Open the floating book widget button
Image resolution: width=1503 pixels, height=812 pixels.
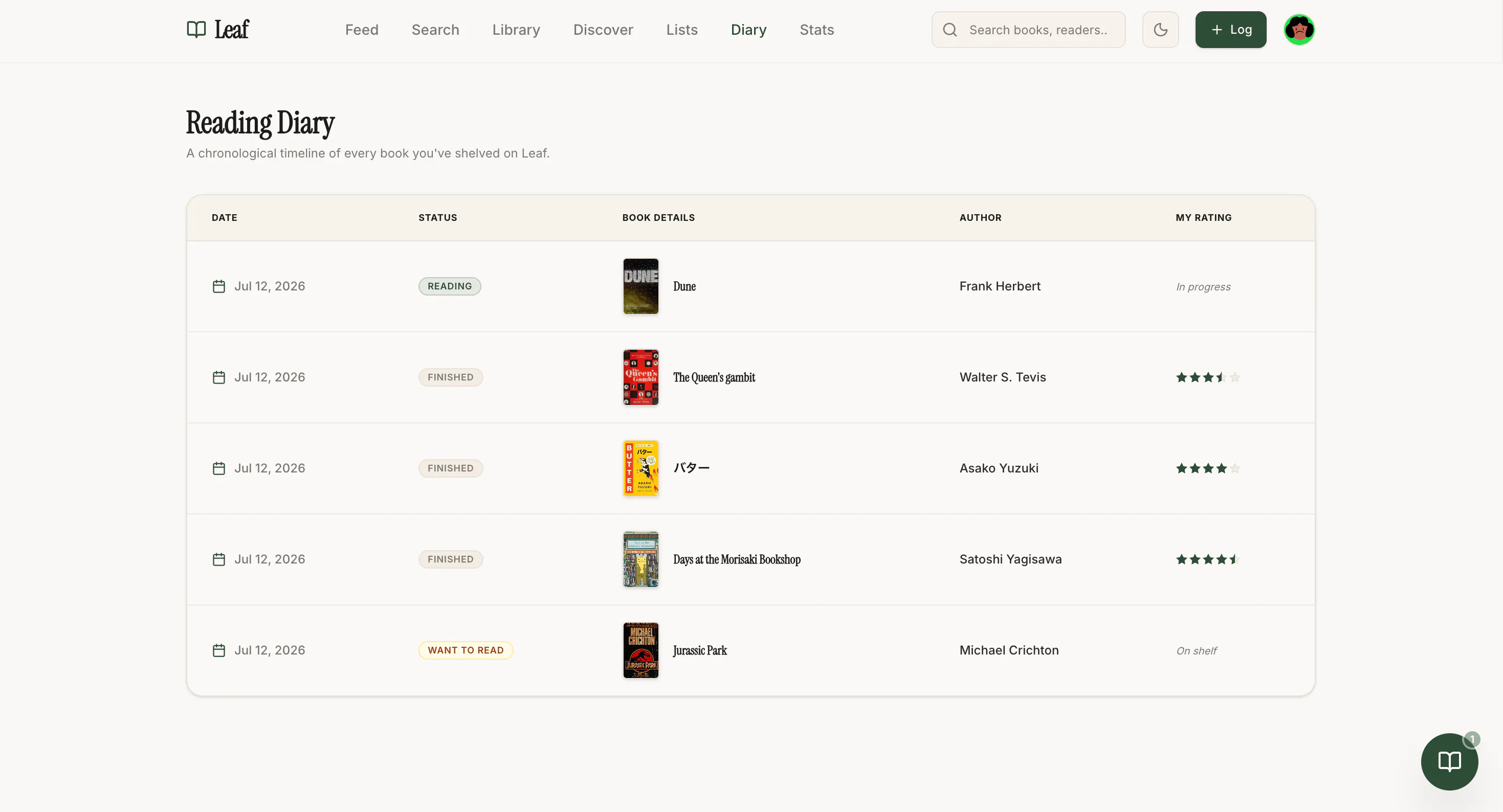(1449, 761)
